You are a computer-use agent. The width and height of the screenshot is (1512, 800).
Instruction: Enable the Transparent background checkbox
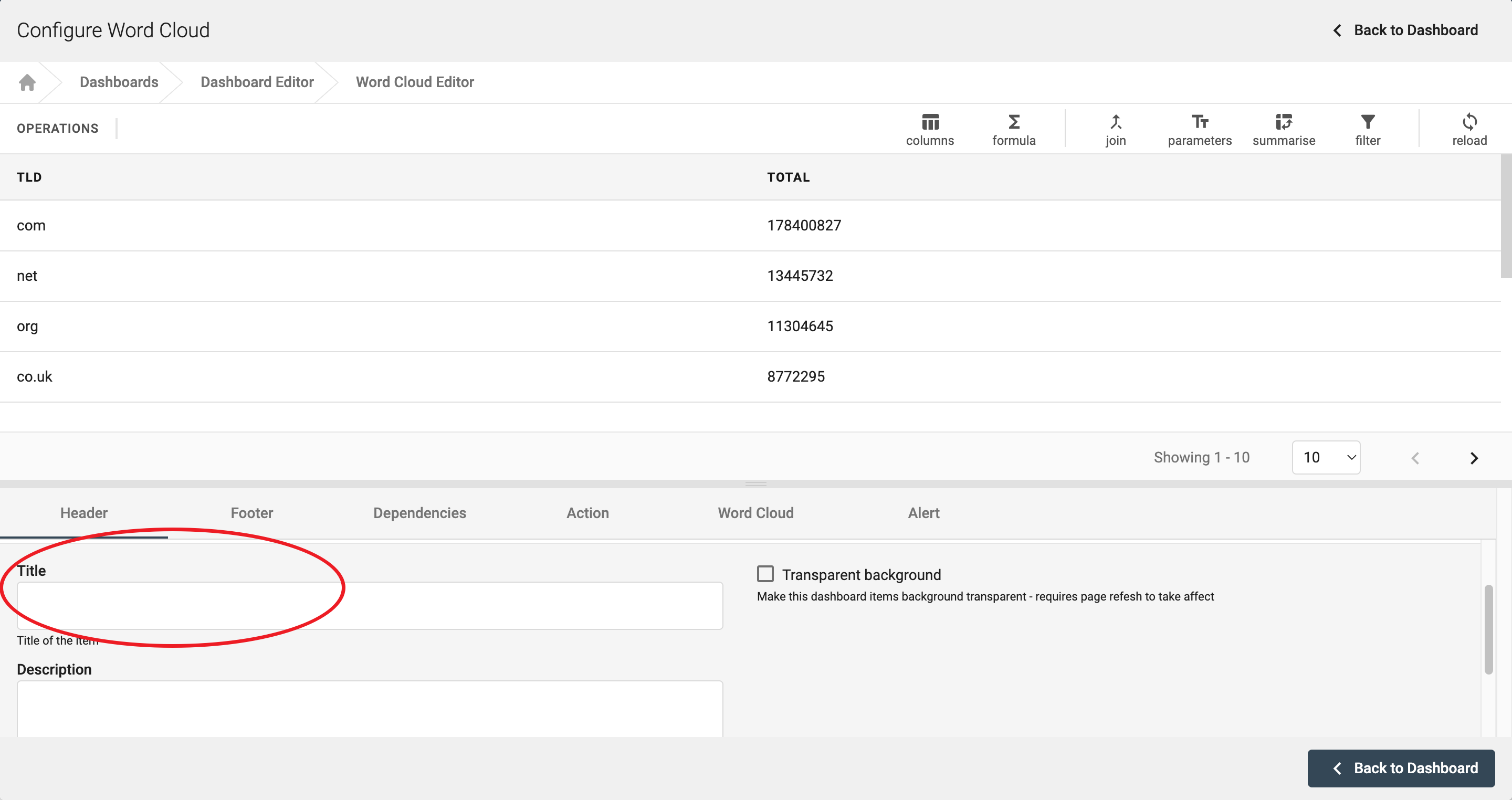coord(765,574)
